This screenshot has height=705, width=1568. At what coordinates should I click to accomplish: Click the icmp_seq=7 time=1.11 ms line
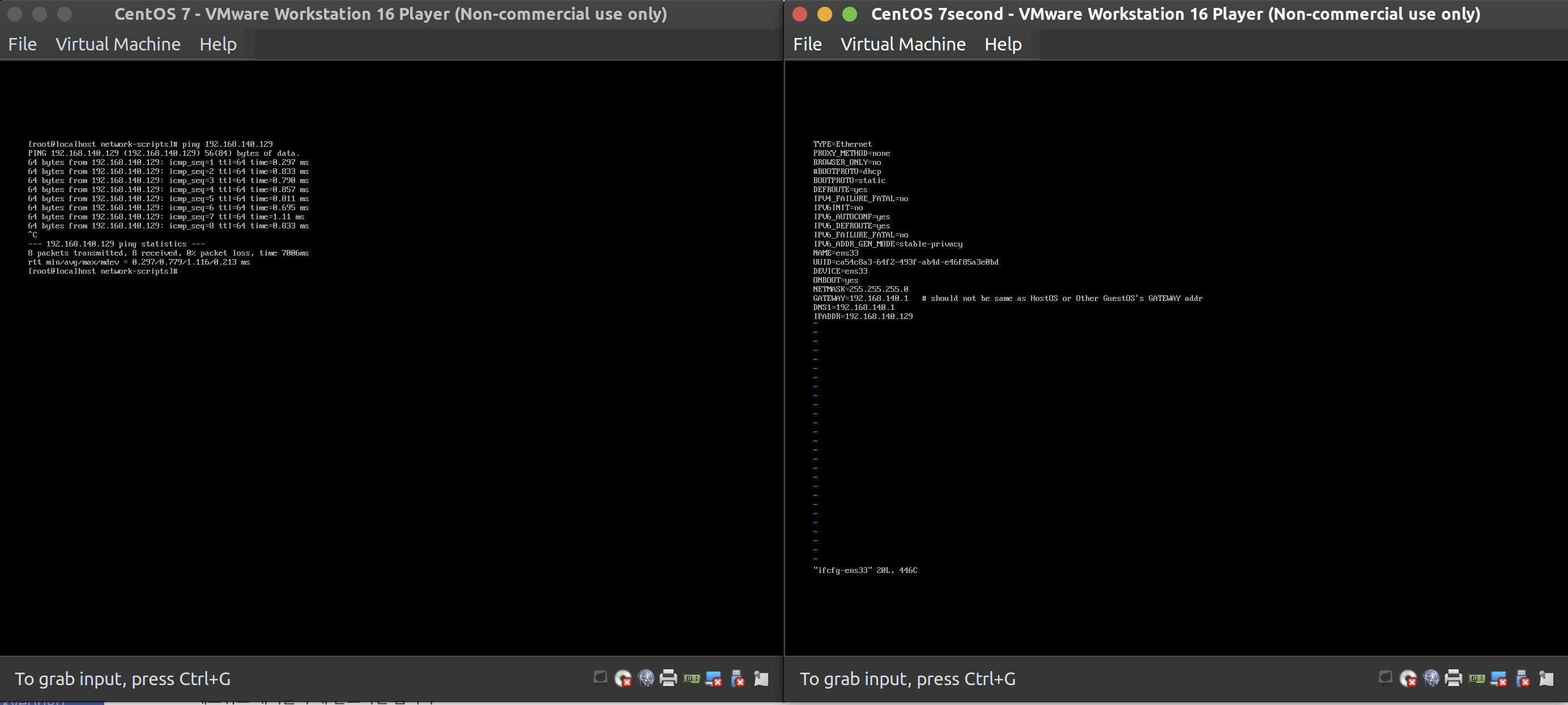coord(166,216)
